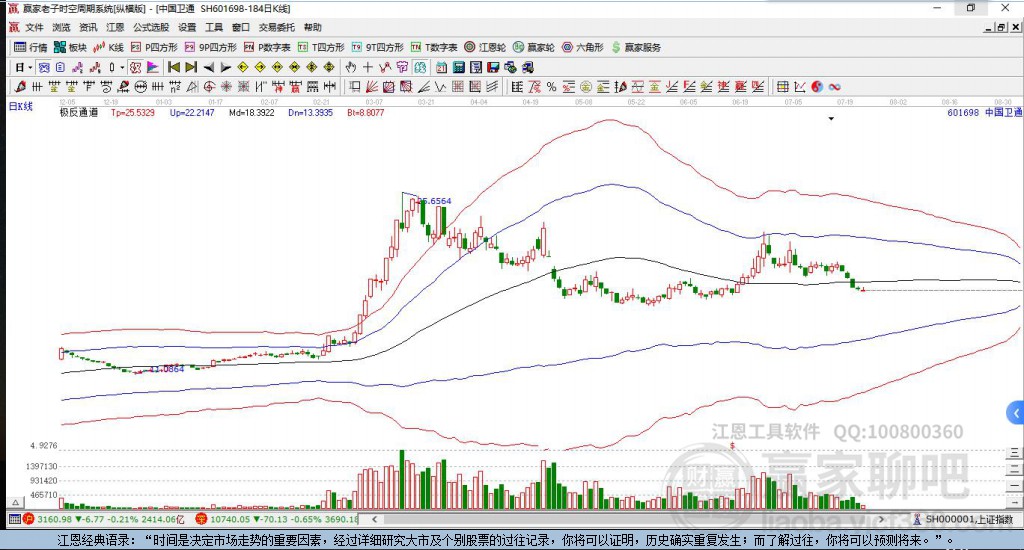
Task: Click the SH000001 上证指数 status item
Action: [963, 519]
